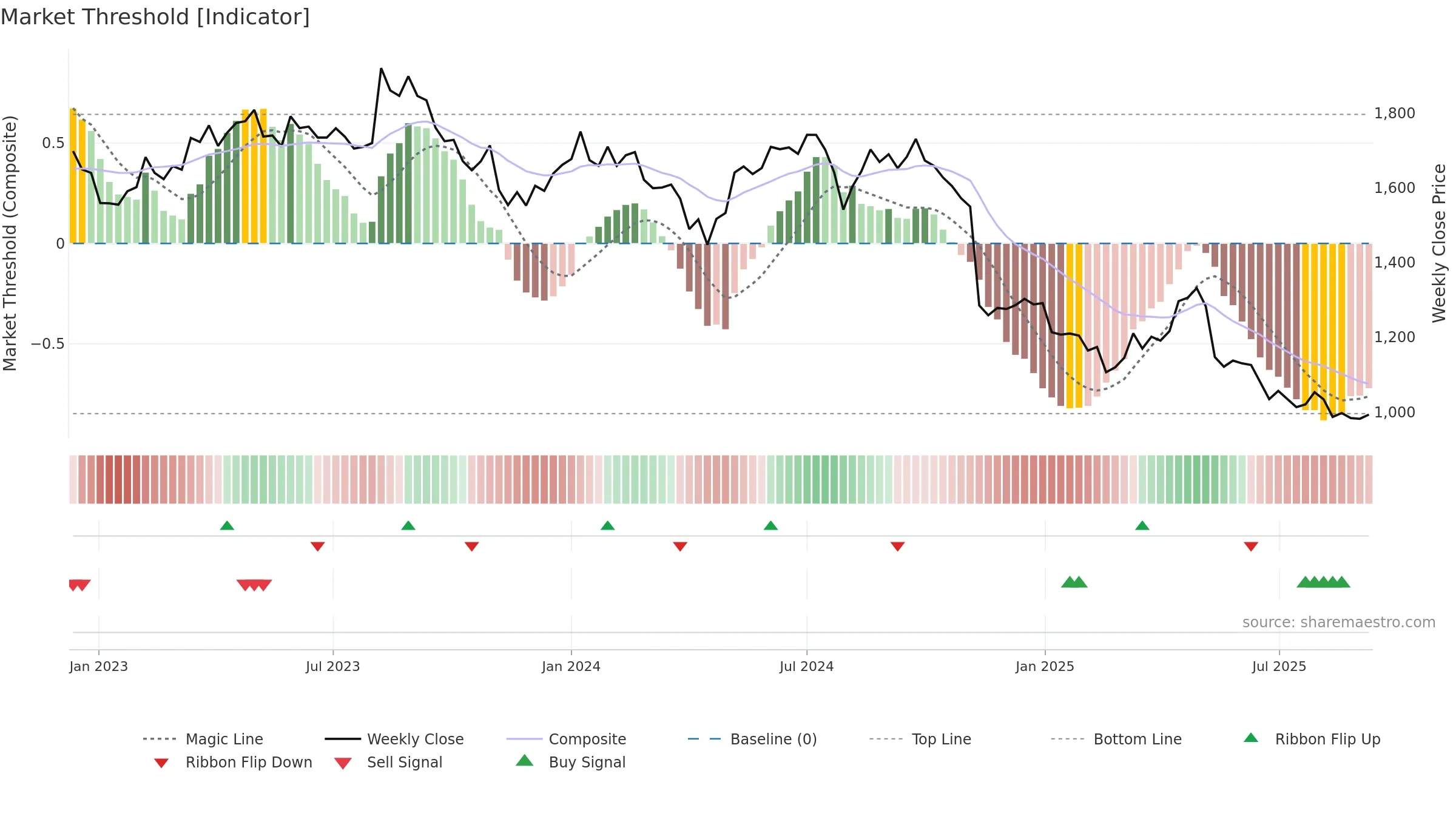Toggle the Composite legend entry
This screenshot has width=1456, height=819.
point(566,739)
